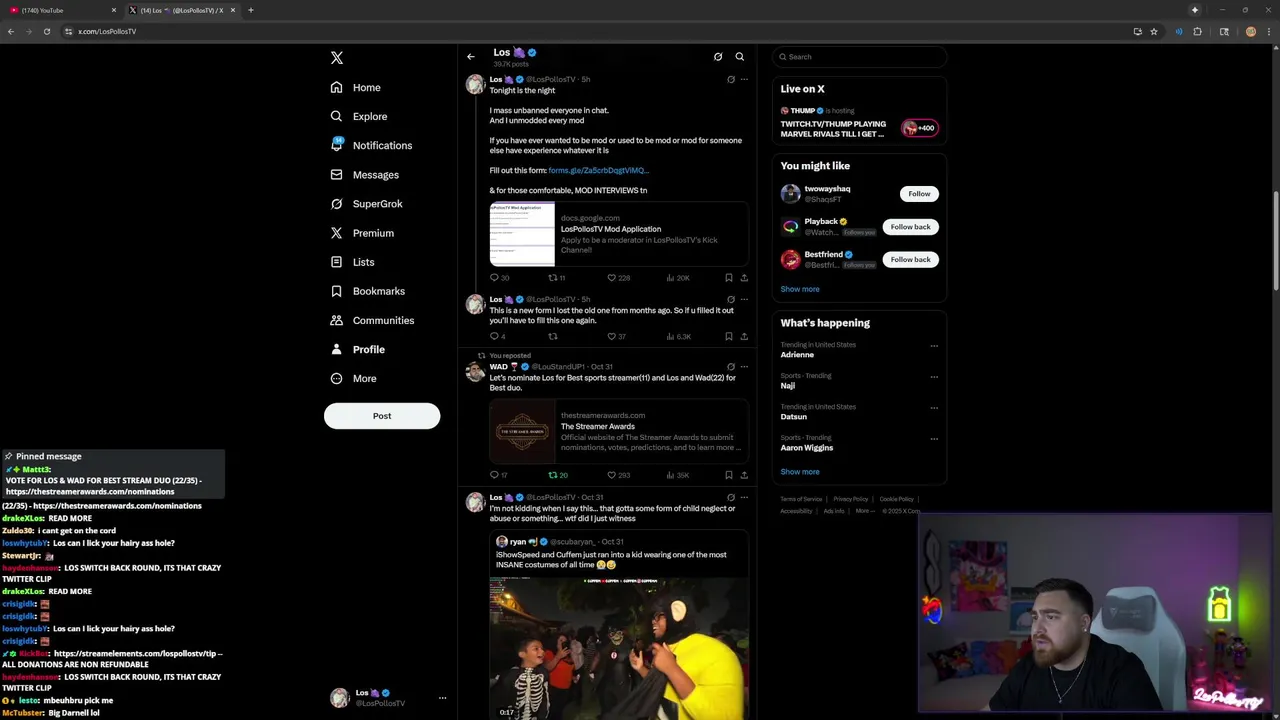
Task: Open Communities icon in sidebar
Action: [x=337, y=320]
